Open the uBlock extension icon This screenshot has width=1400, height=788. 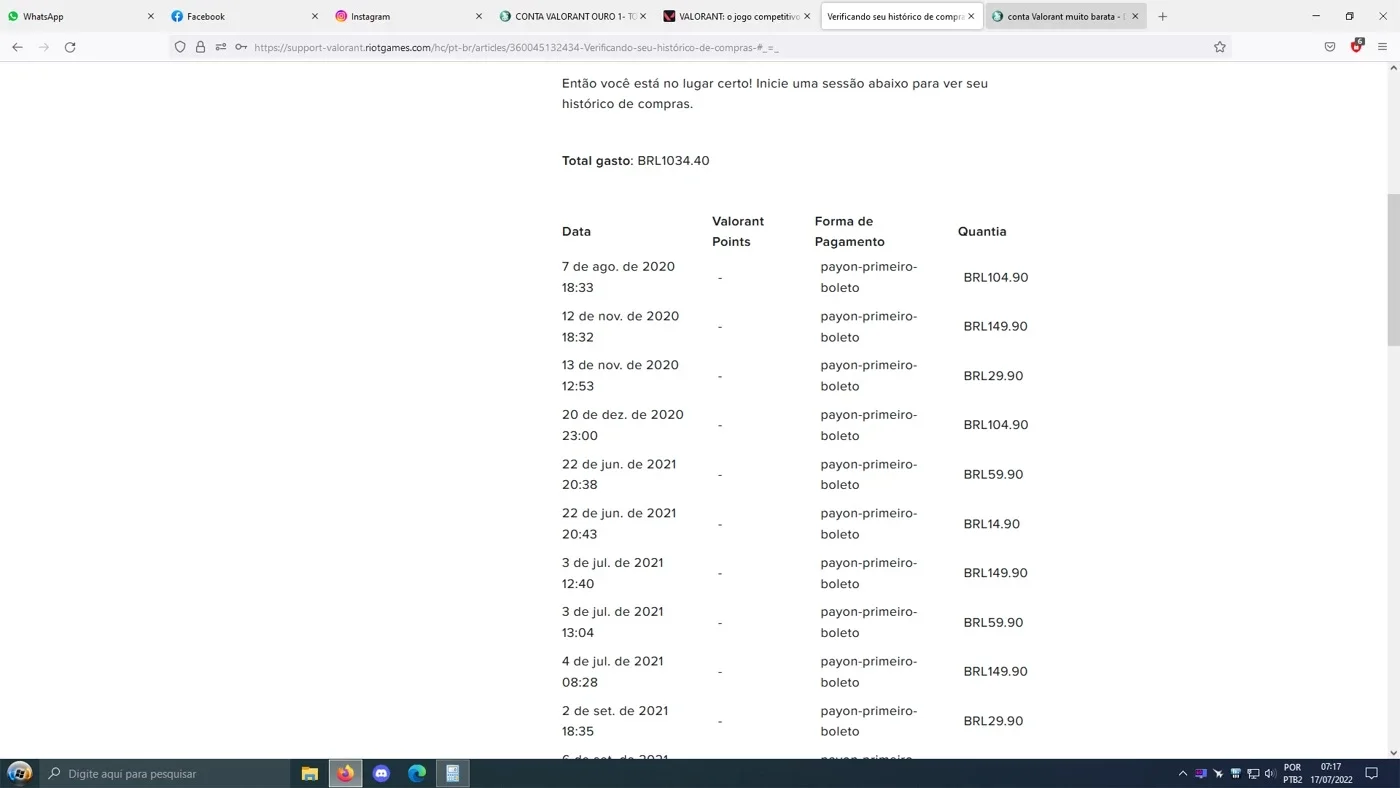click(1357, 46)
